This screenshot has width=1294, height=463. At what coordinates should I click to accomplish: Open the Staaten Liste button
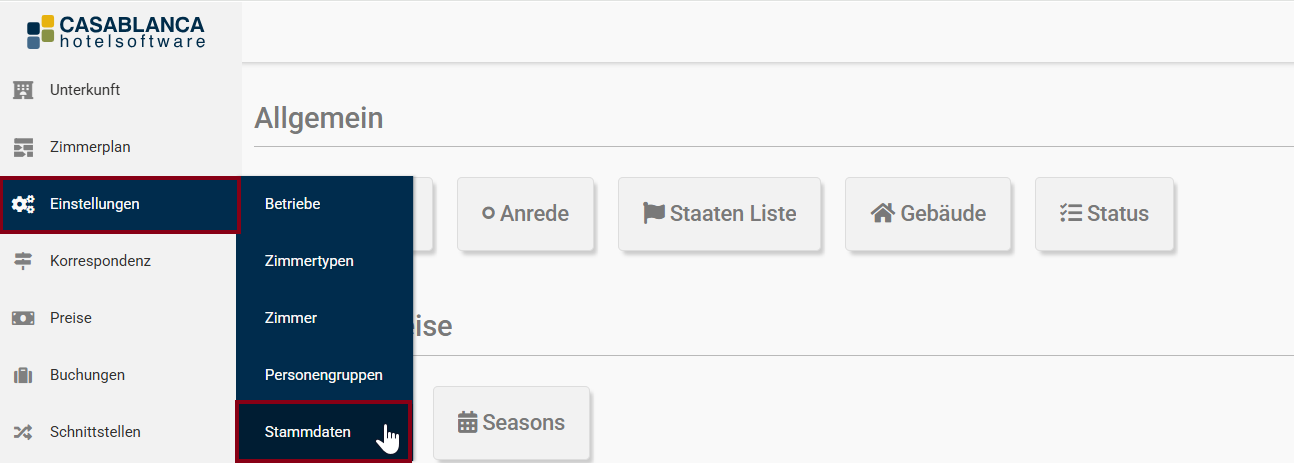tap(720, 214)
